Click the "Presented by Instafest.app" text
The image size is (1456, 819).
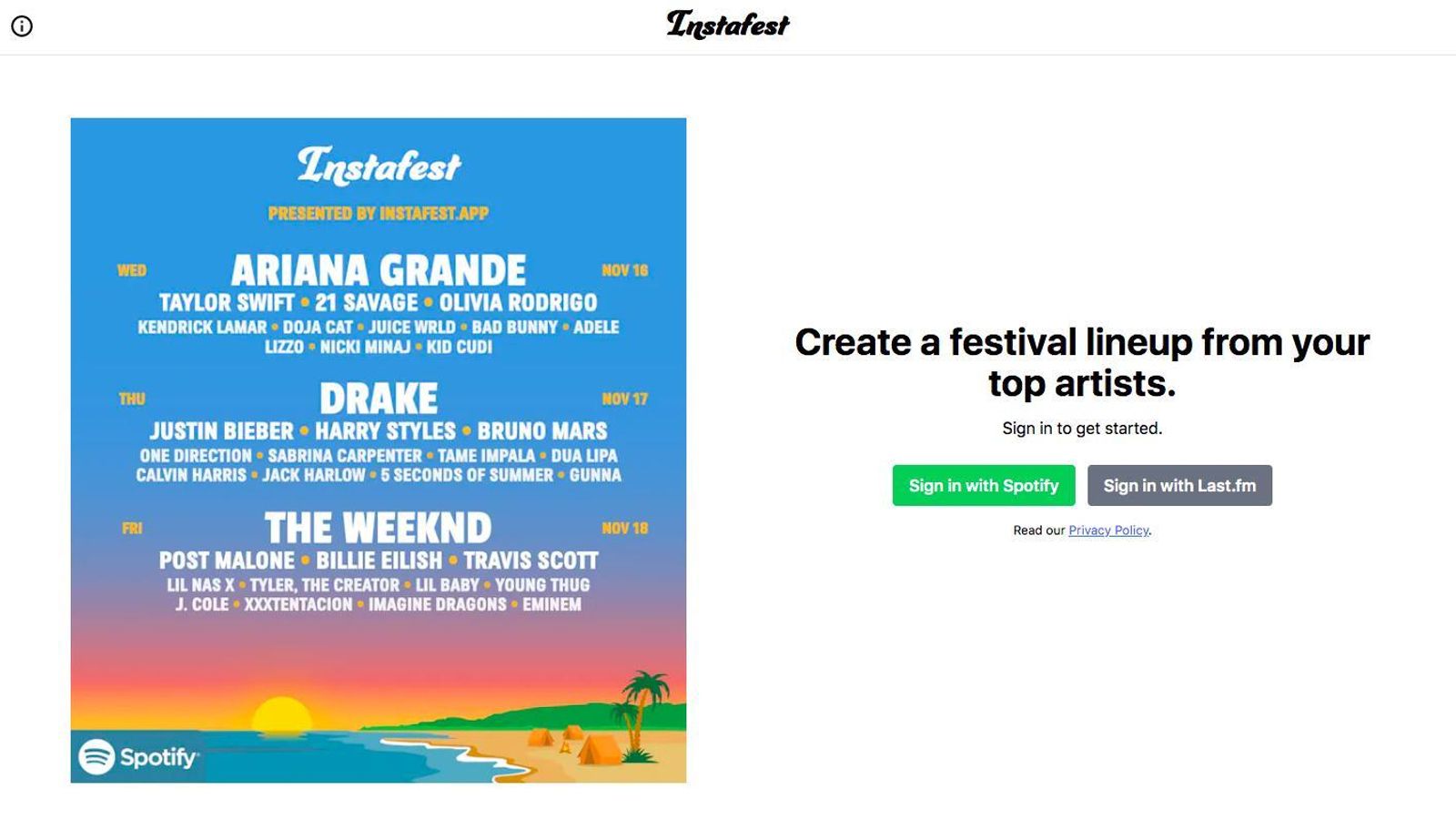click(379, 214)
